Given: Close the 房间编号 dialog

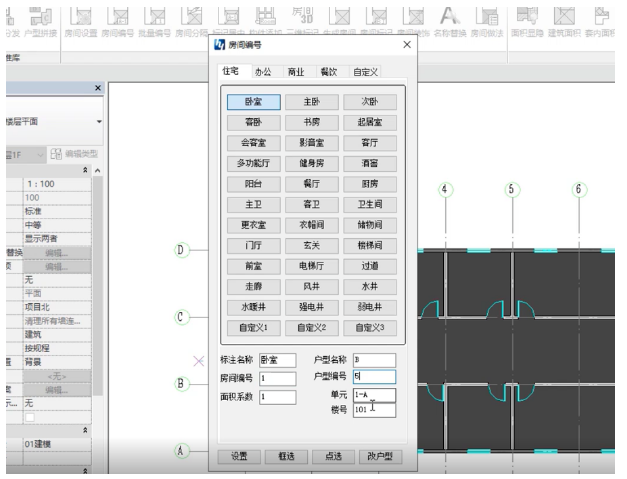Looking at the screenshot, I should point(407,45).
